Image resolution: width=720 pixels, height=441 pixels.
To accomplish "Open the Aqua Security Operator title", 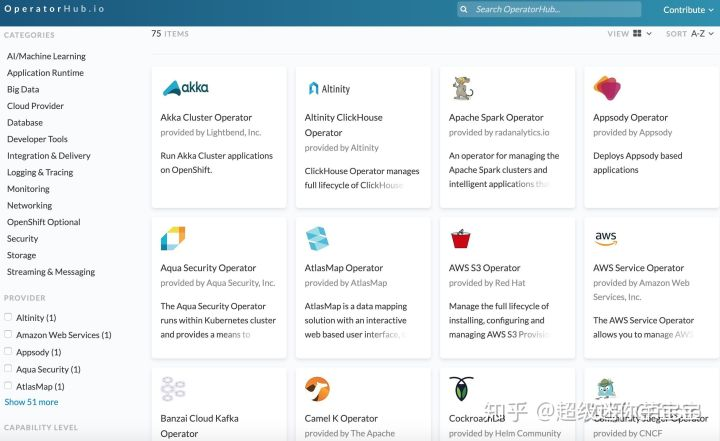I will point(208,267).
